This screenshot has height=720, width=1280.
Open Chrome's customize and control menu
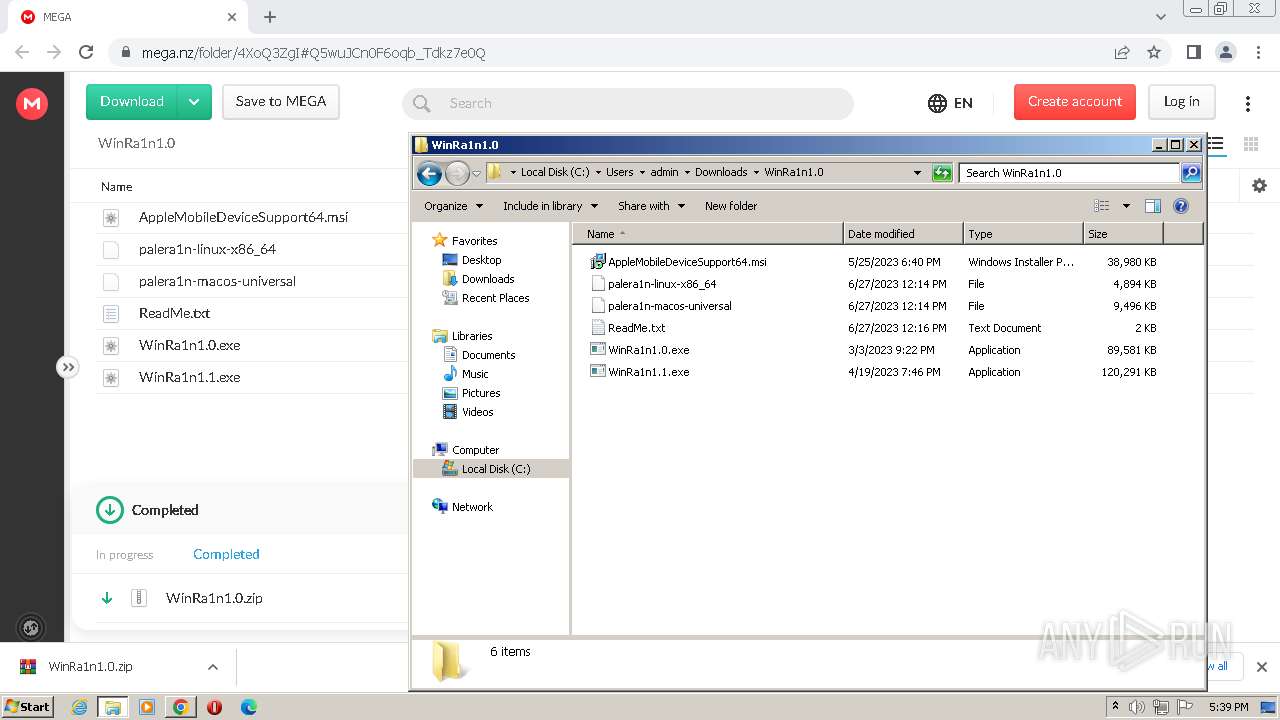tap(1257, 52)
